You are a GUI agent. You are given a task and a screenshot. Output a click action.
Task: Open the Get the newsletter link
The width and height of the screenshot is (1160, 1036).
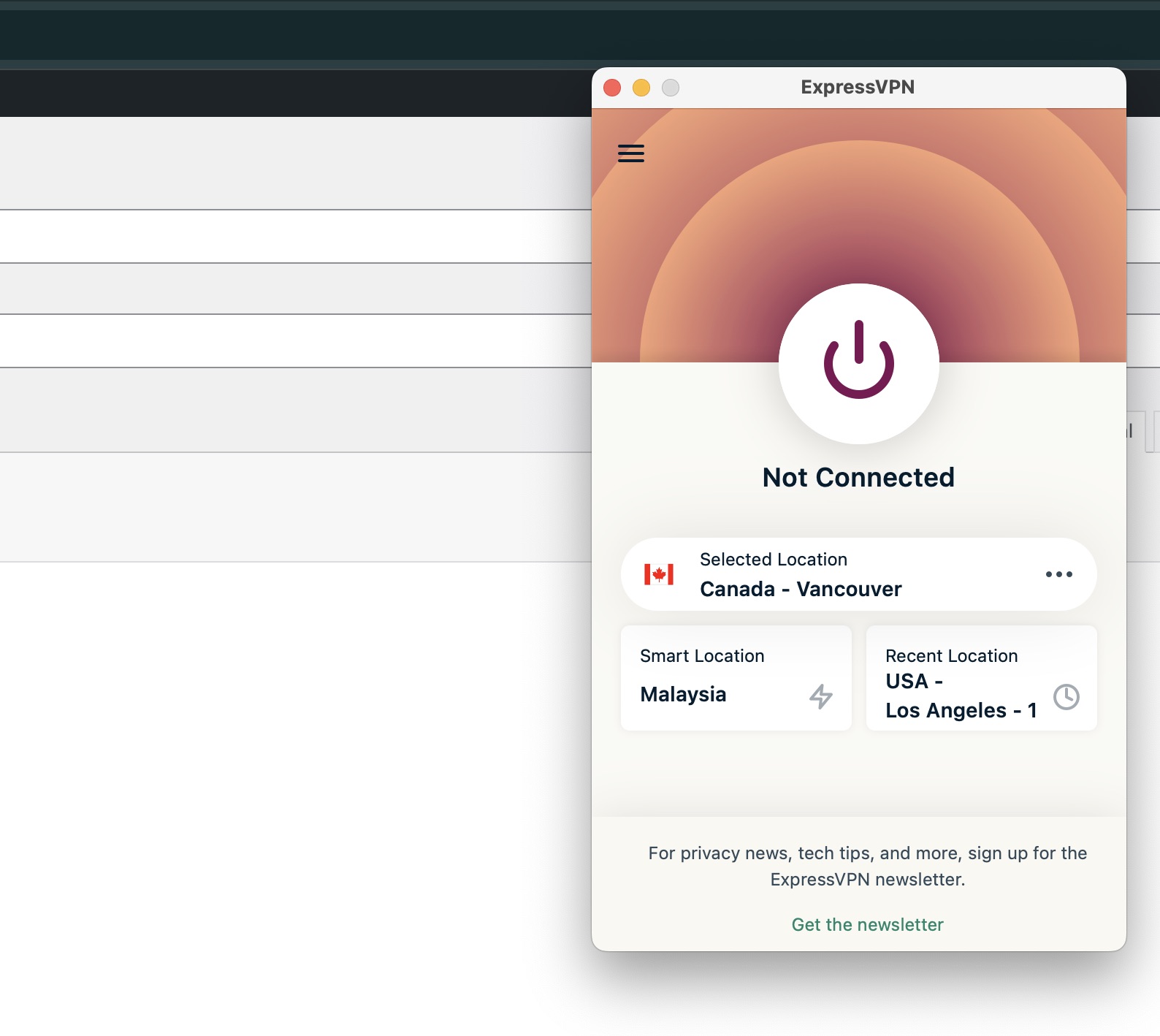click(868, 925)
